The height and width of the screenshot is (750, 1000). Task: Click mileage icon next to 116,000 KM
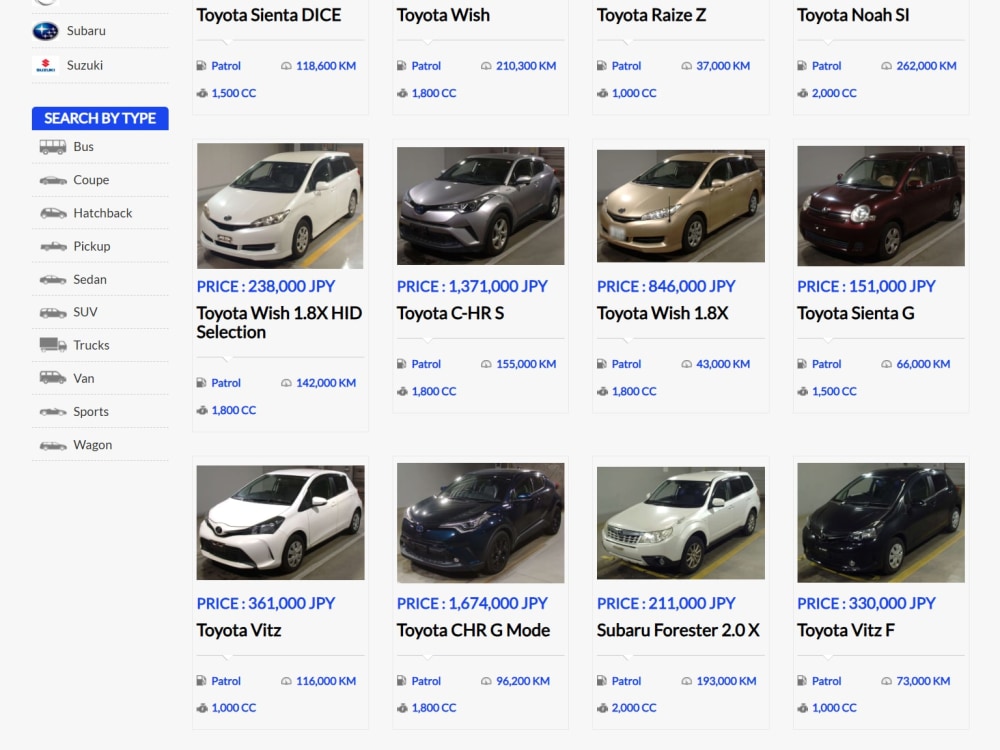click(x=286, y=681)
